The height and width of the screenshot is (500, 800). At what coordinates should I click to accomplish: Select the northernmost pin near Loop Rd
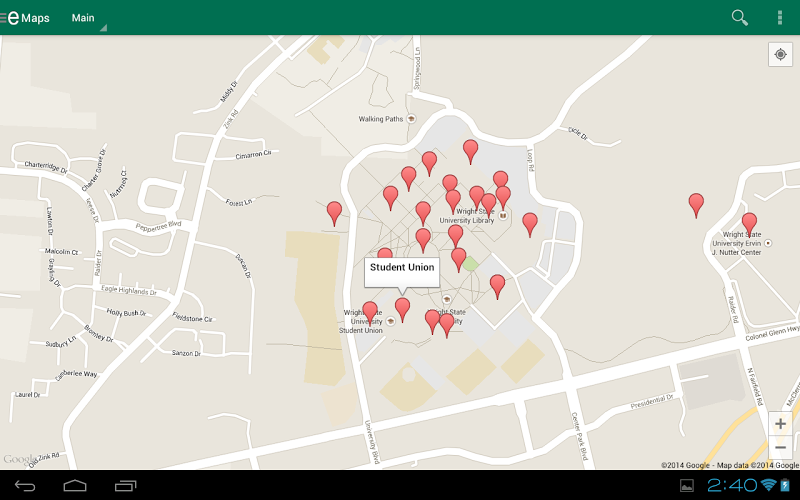point(470,152)
